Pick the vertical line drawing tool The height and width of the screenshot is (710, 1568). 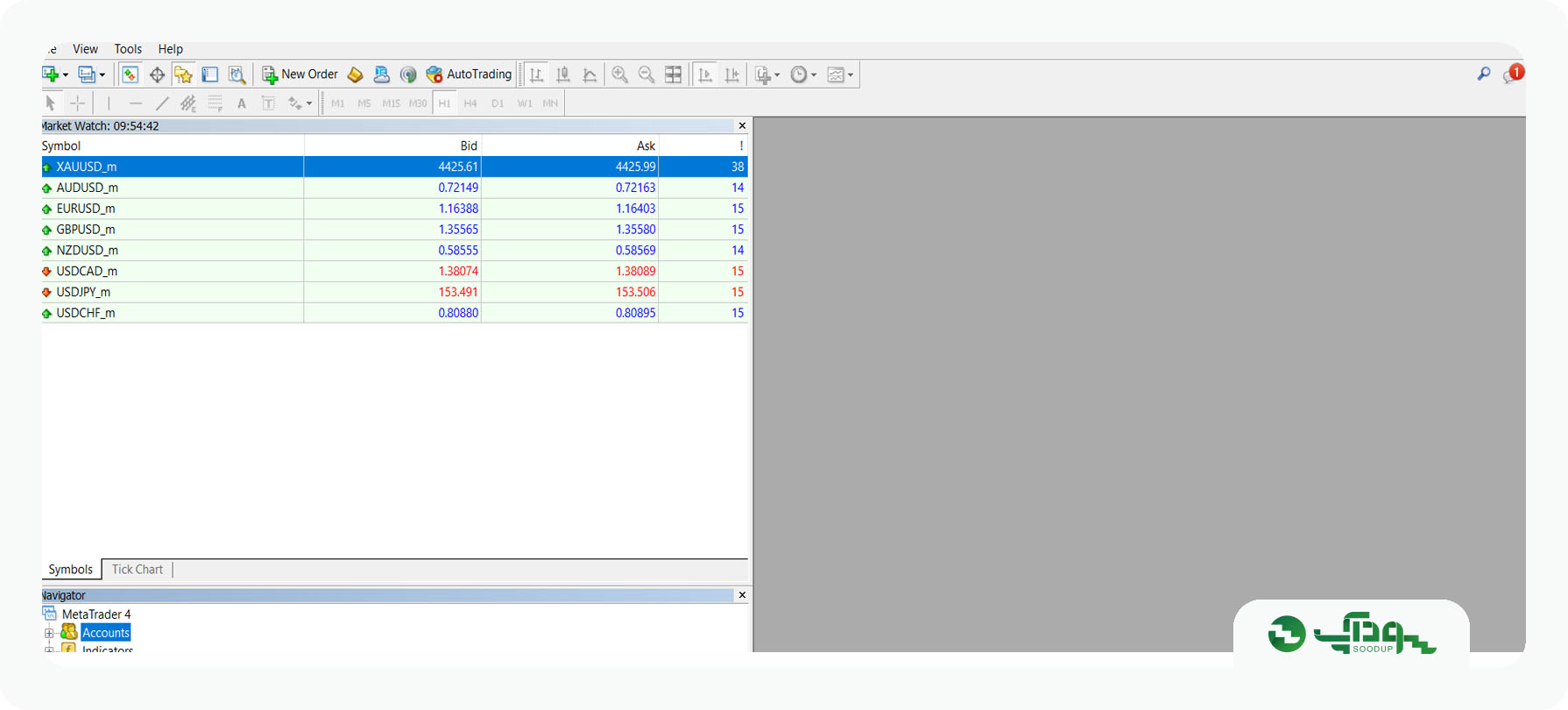click(109, 103)
